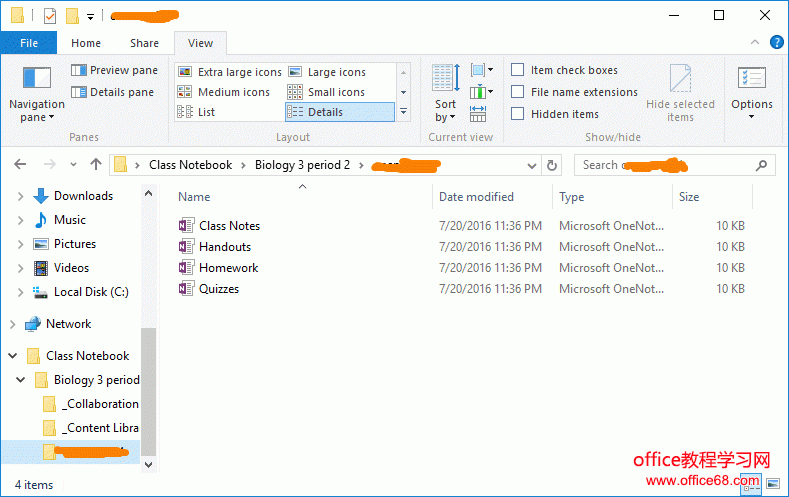This screenshot has height=497, width=789.
Task: Select Extra large icons layout
Action: point(230,72)
